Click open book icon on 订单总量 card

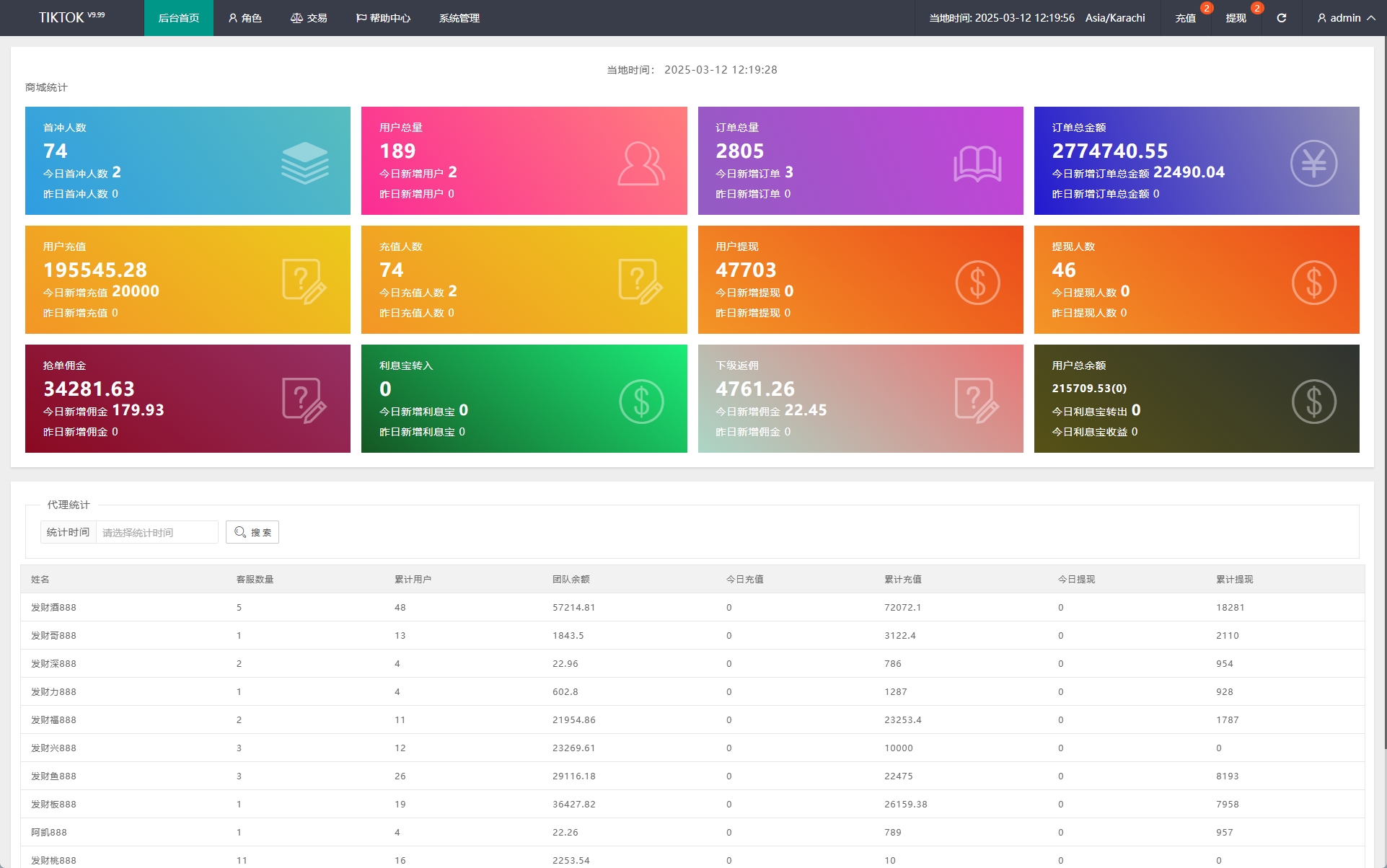(977, 164)
